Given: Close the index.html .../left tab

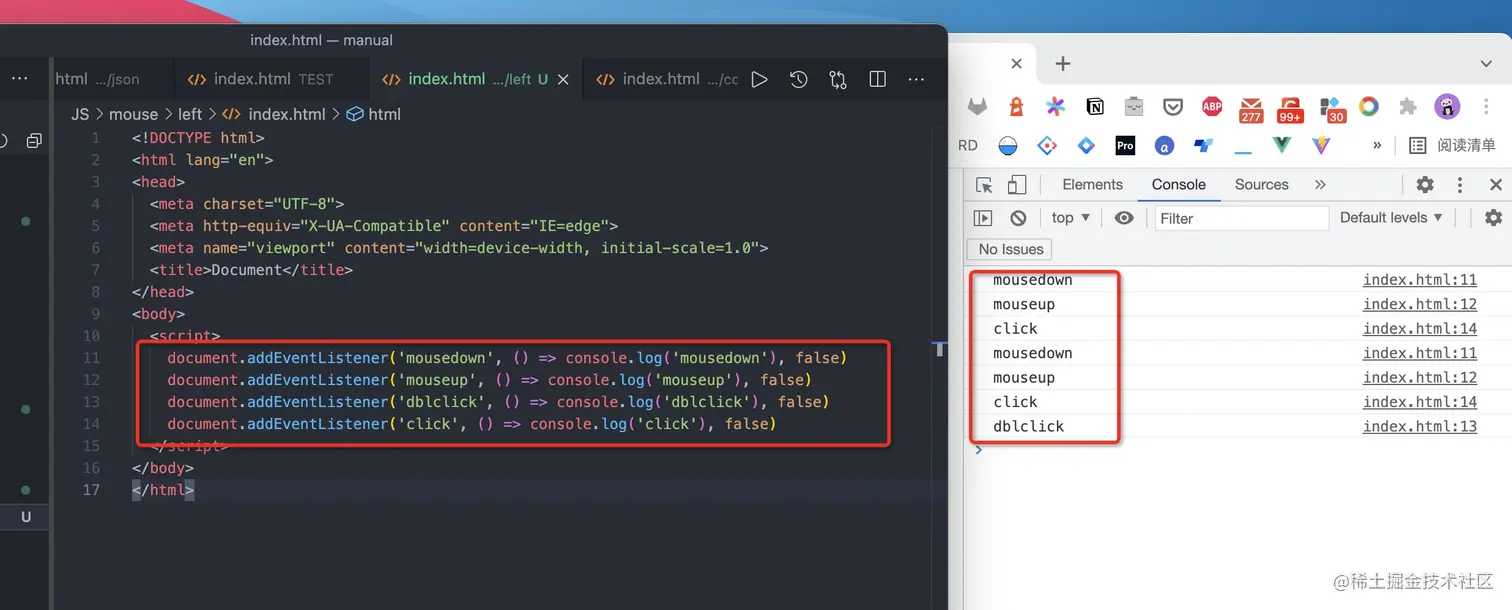Looking at the screenshot, I should pos(564,79).
